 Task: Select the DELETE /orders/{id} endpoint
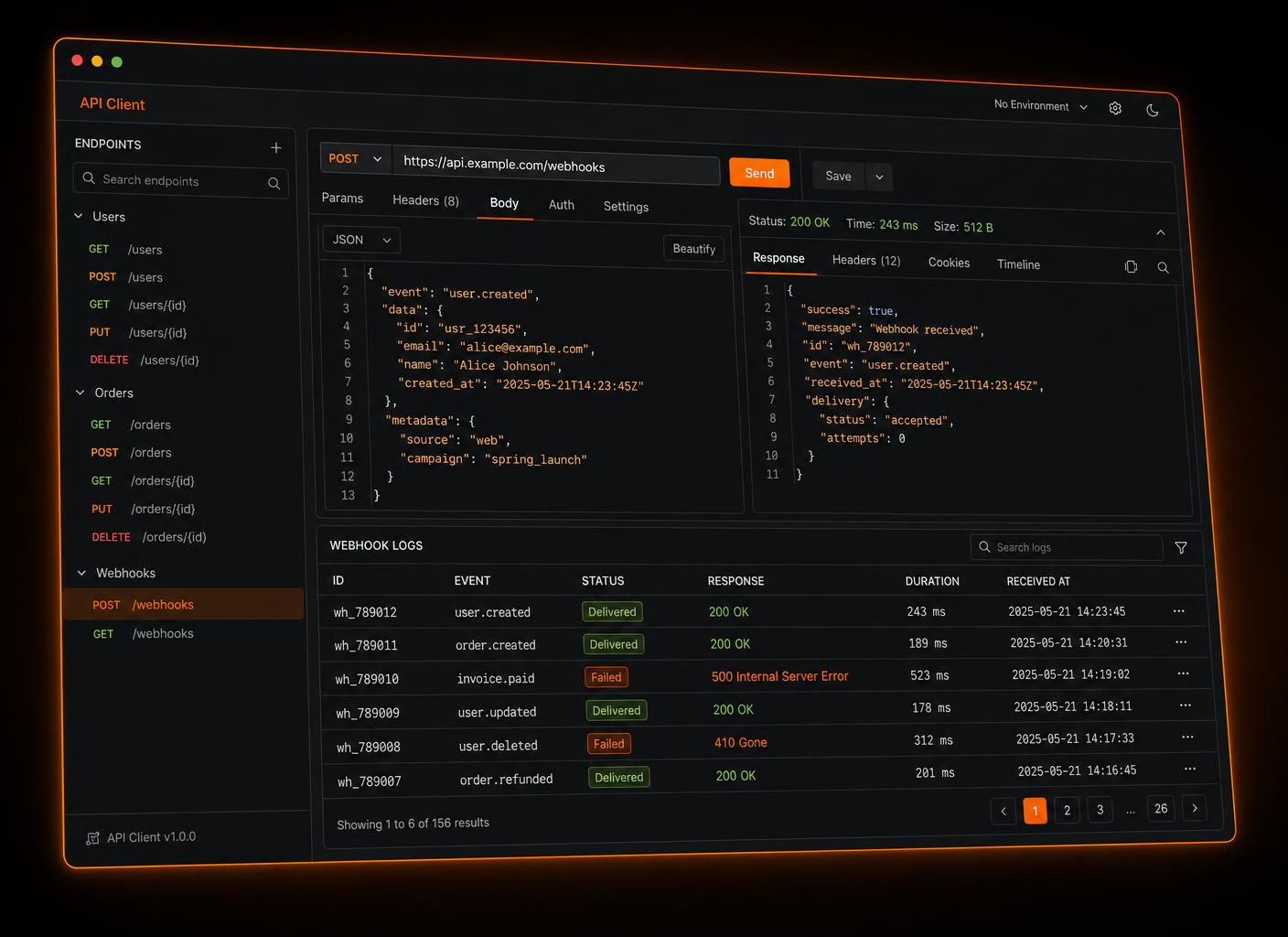coord(149,537)
